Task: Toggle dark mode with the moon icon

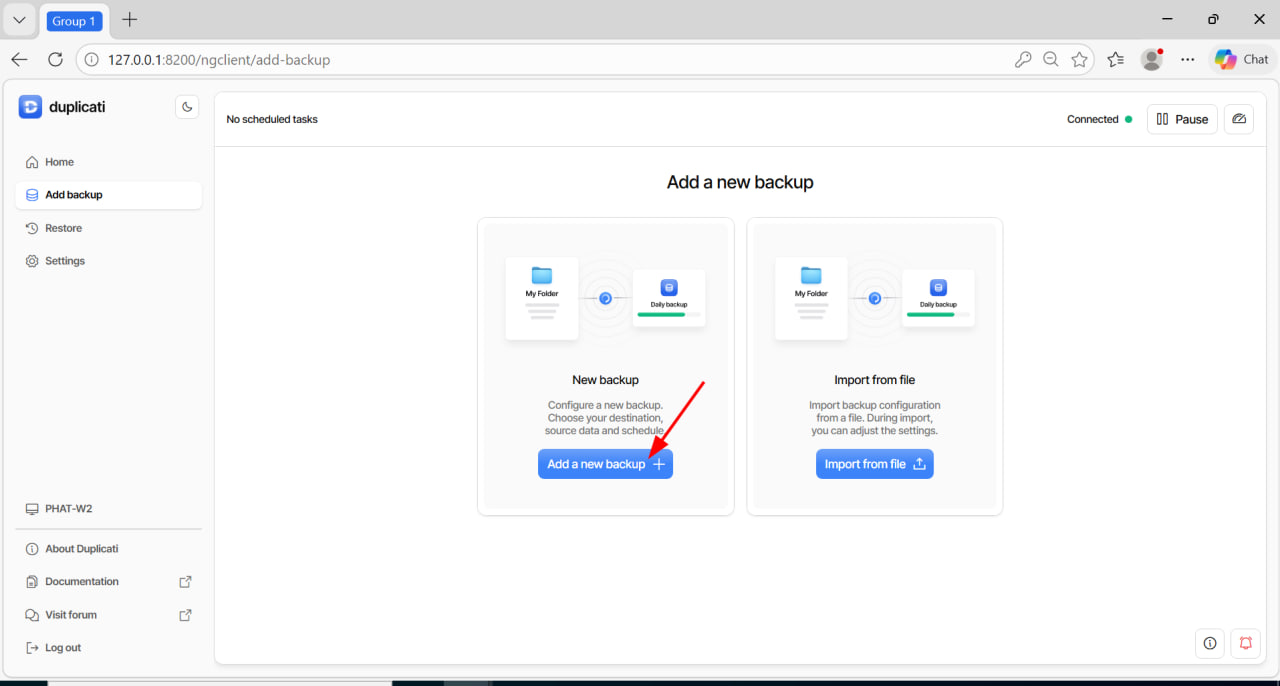Action: 187,107
